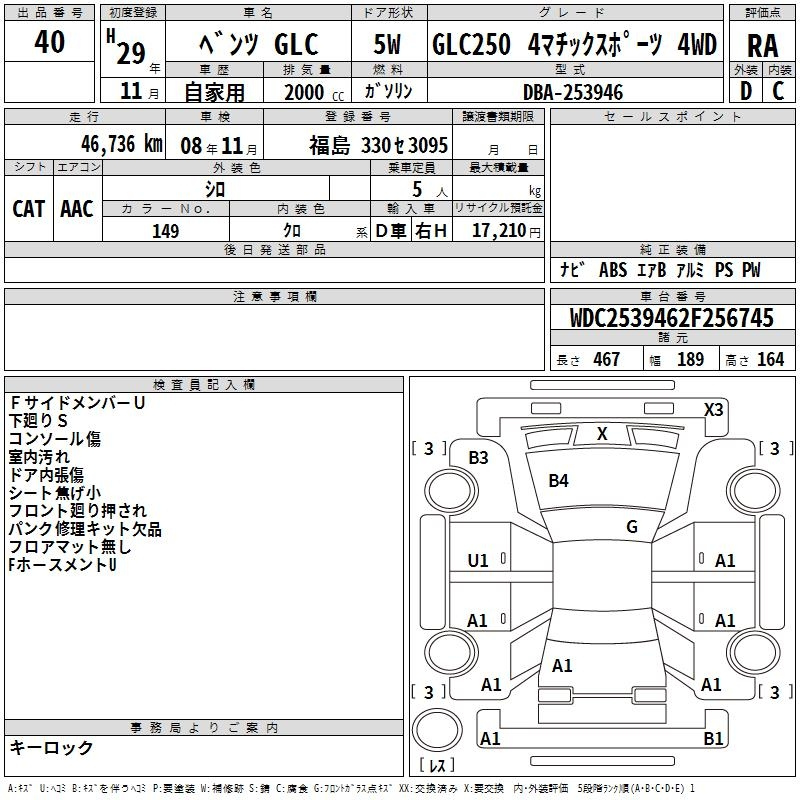The height and width of the screenshot is (800, 800).
Task: Select the B3 fender damage mark
Action: (x=478, y=458)
